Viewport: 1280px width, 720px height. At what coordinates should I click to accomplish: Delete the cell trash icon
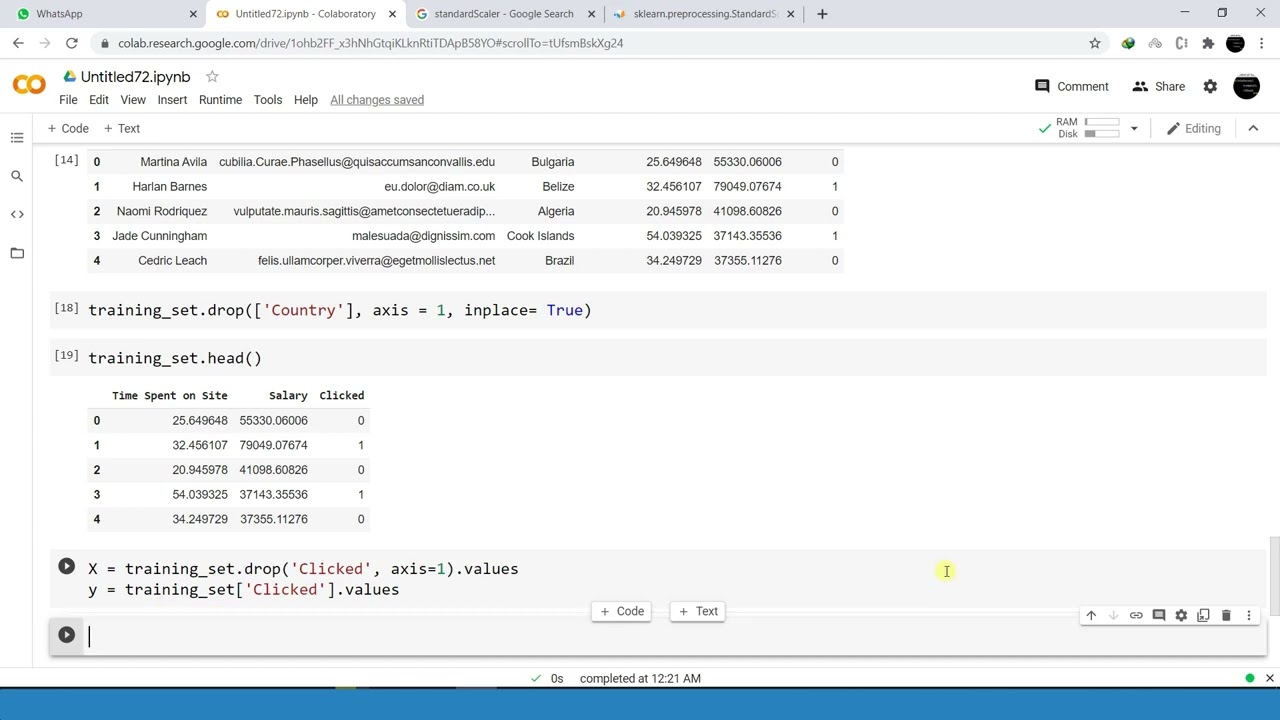pos(1226,615)
